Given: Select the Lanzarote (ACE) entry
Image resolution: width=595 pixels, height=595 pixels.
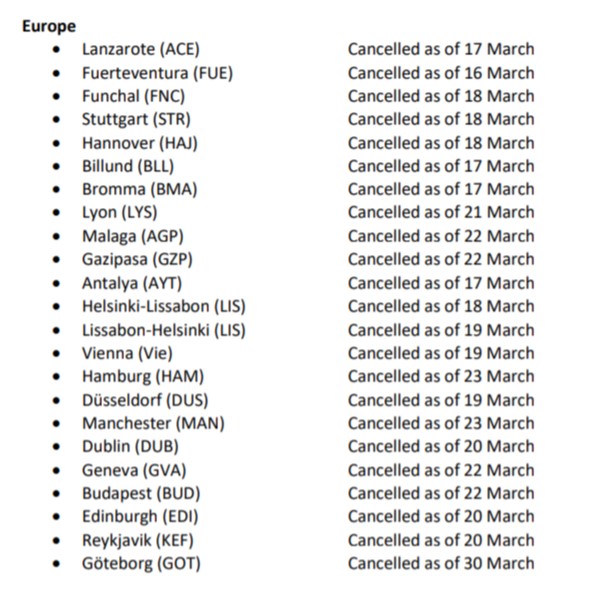Looking at the screenshot, I should 141,49.
